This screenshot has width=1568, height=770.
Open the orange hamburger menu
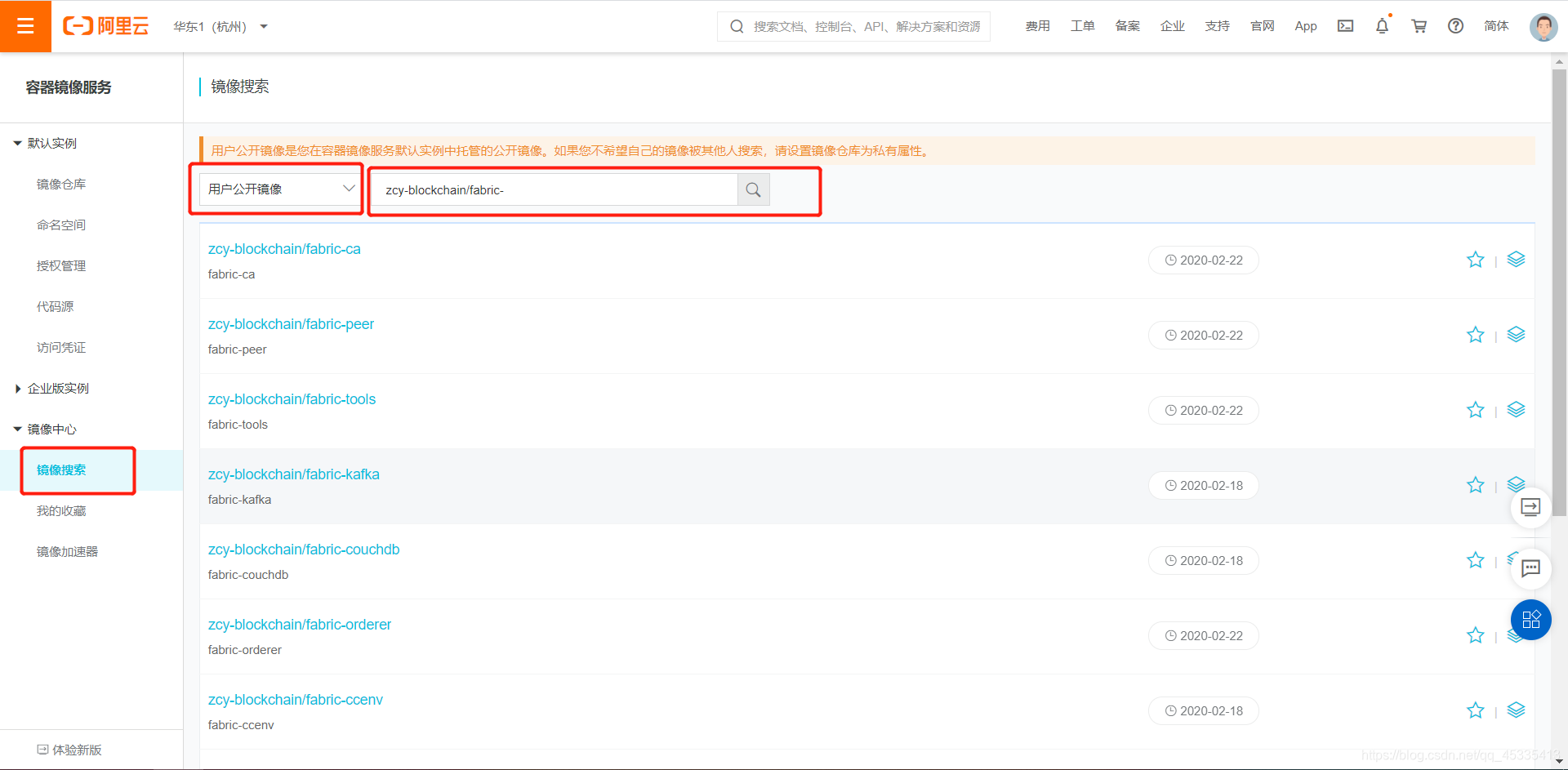pyautogui.click(x=25, y=26)
